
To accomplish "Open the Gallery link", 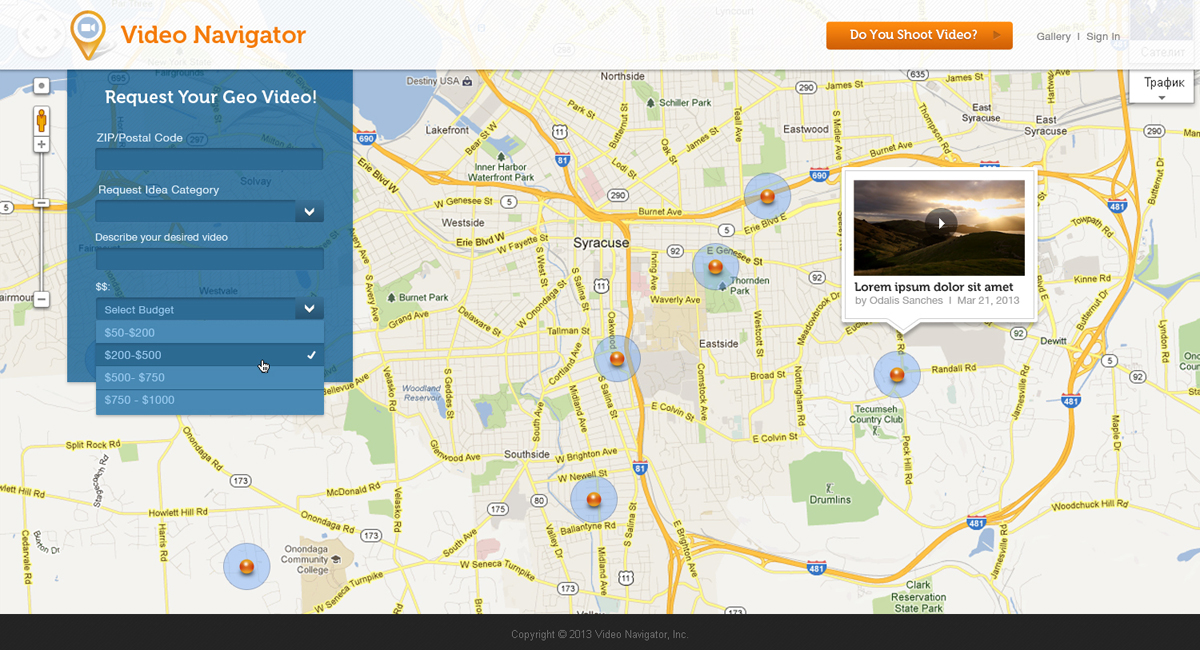I will pyautogui.click(x=1053, y=37).
